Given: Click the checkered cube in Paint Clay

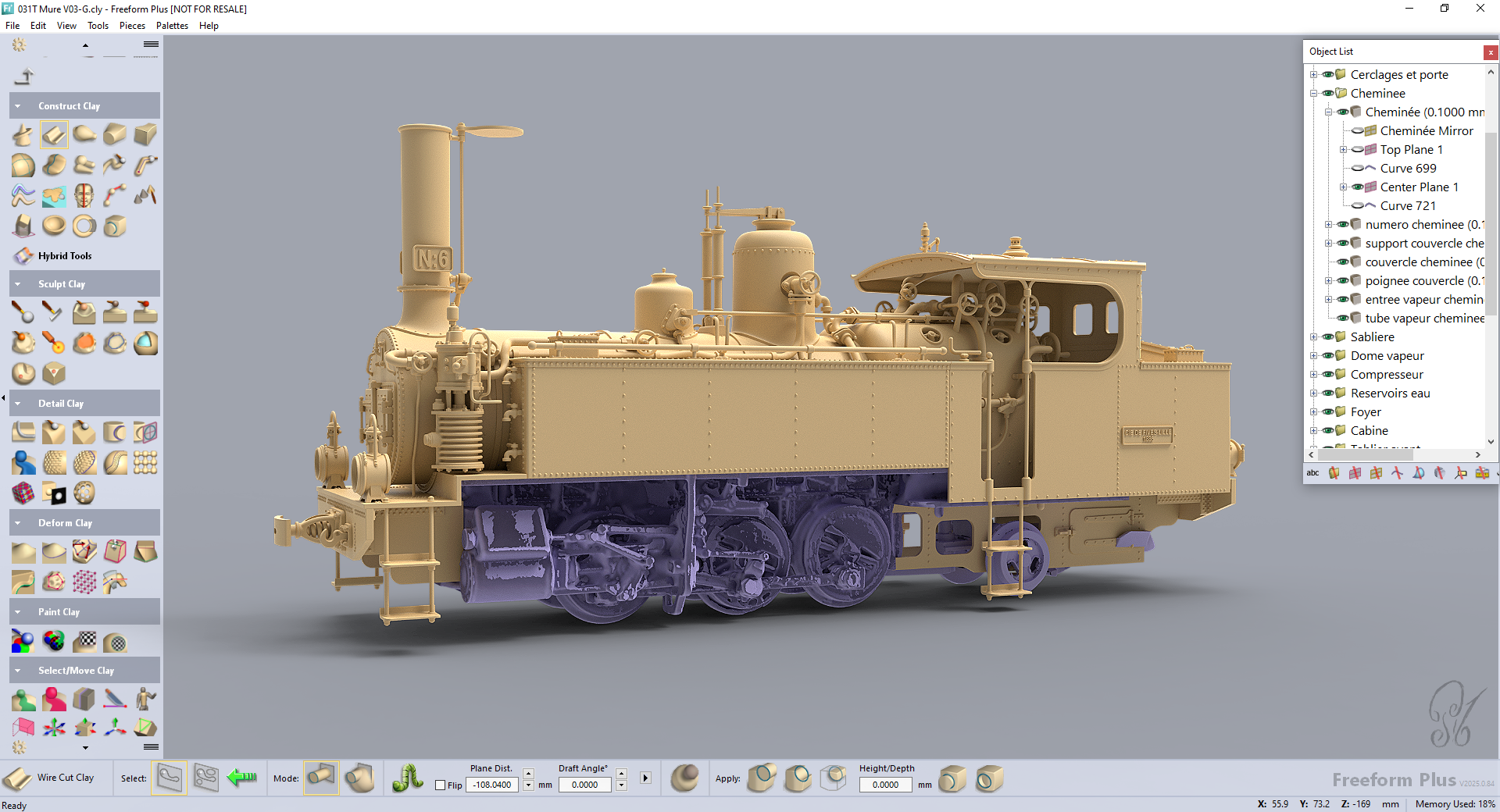Looking at the screenshot, I should [84, 642].
